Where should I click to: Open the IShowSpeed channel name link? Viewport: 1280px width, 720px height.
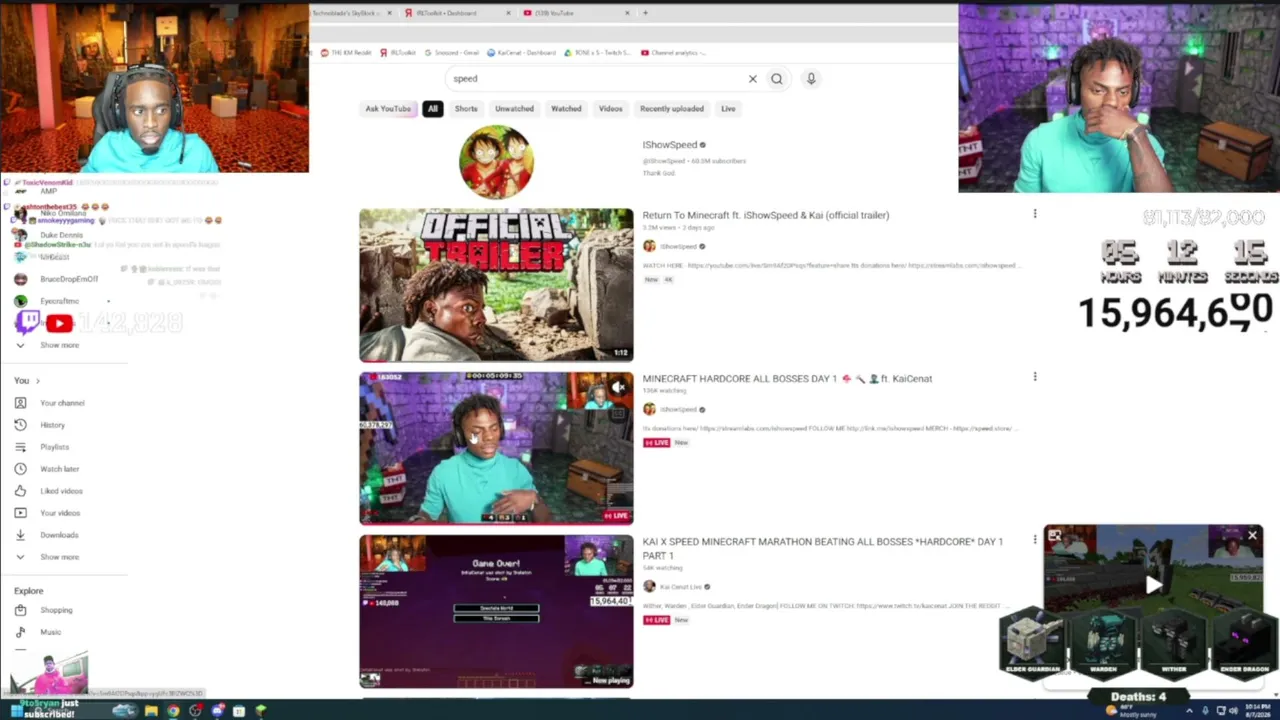[670, 145]
